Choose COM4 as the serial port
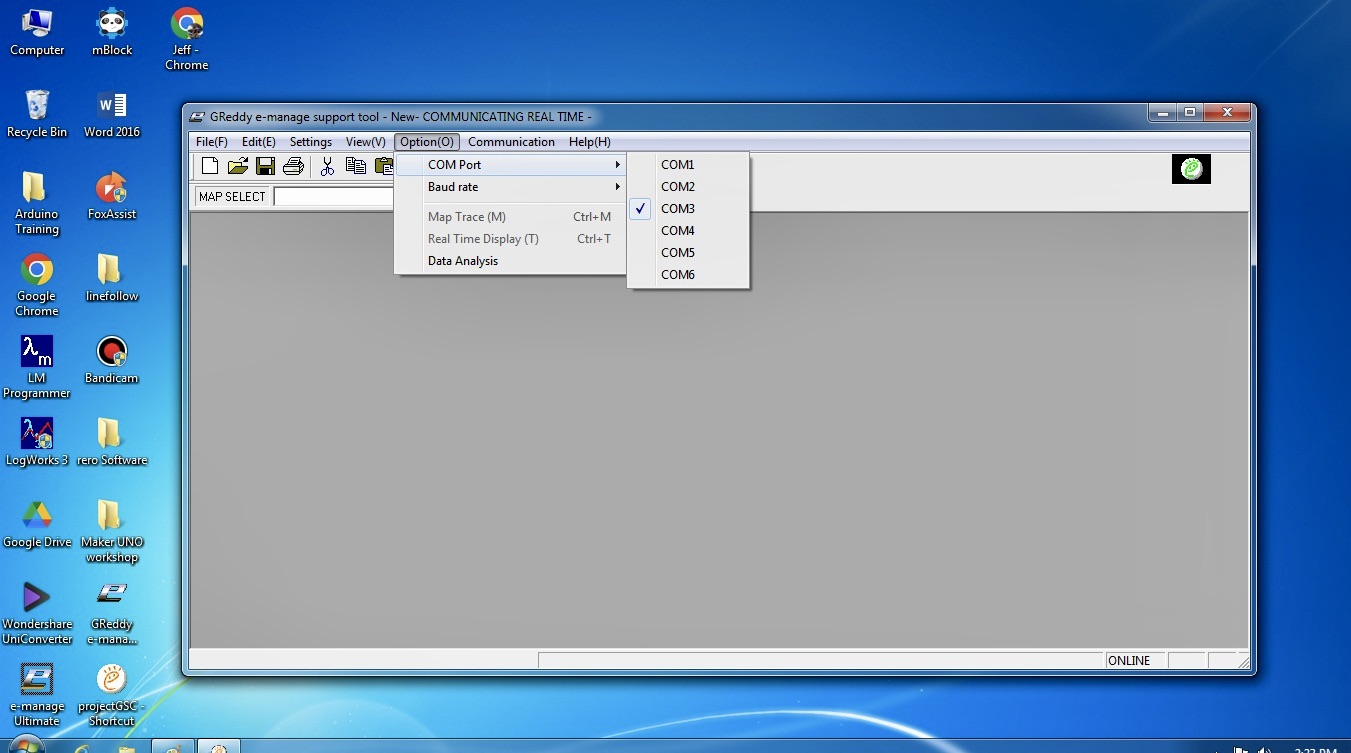Viewport: 1351px width, 753px height. coord(688,231)
